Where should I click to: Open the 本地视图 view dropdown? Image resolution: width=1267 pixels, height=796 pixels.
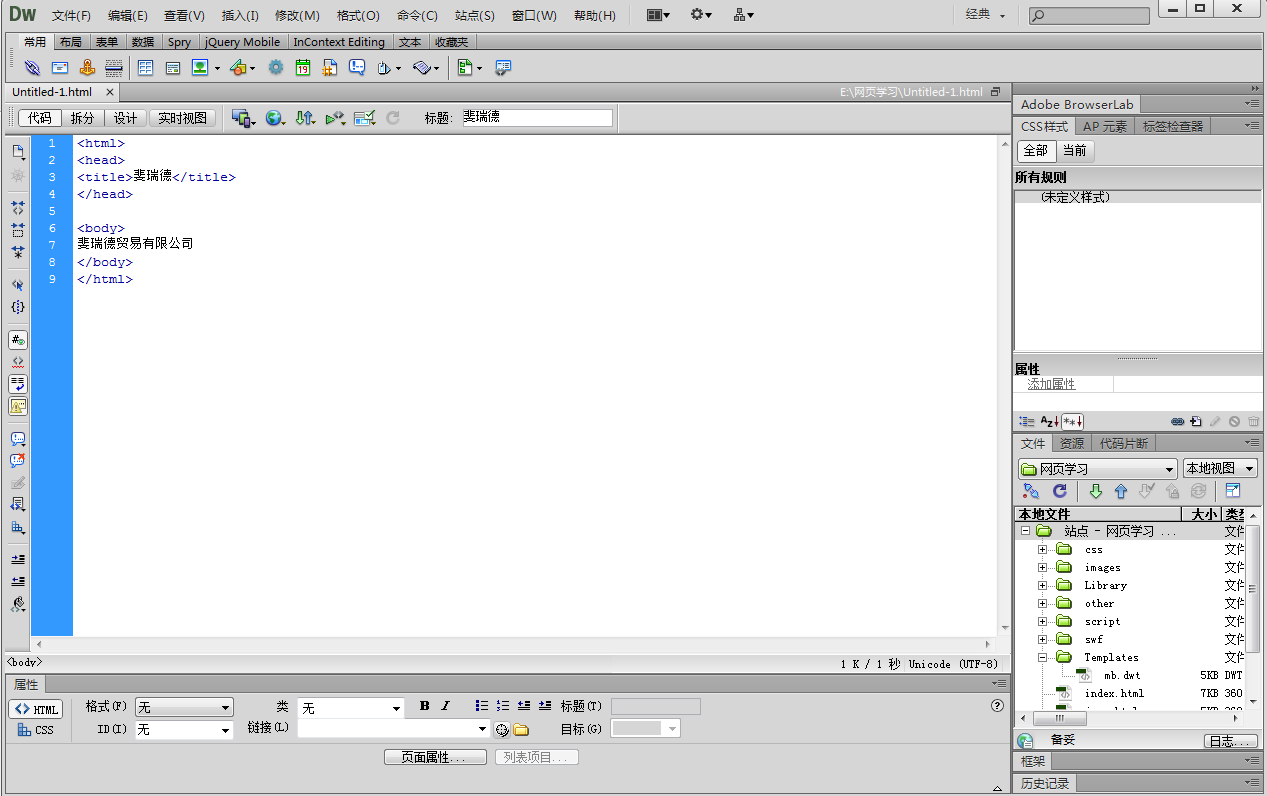(1219, 468)
